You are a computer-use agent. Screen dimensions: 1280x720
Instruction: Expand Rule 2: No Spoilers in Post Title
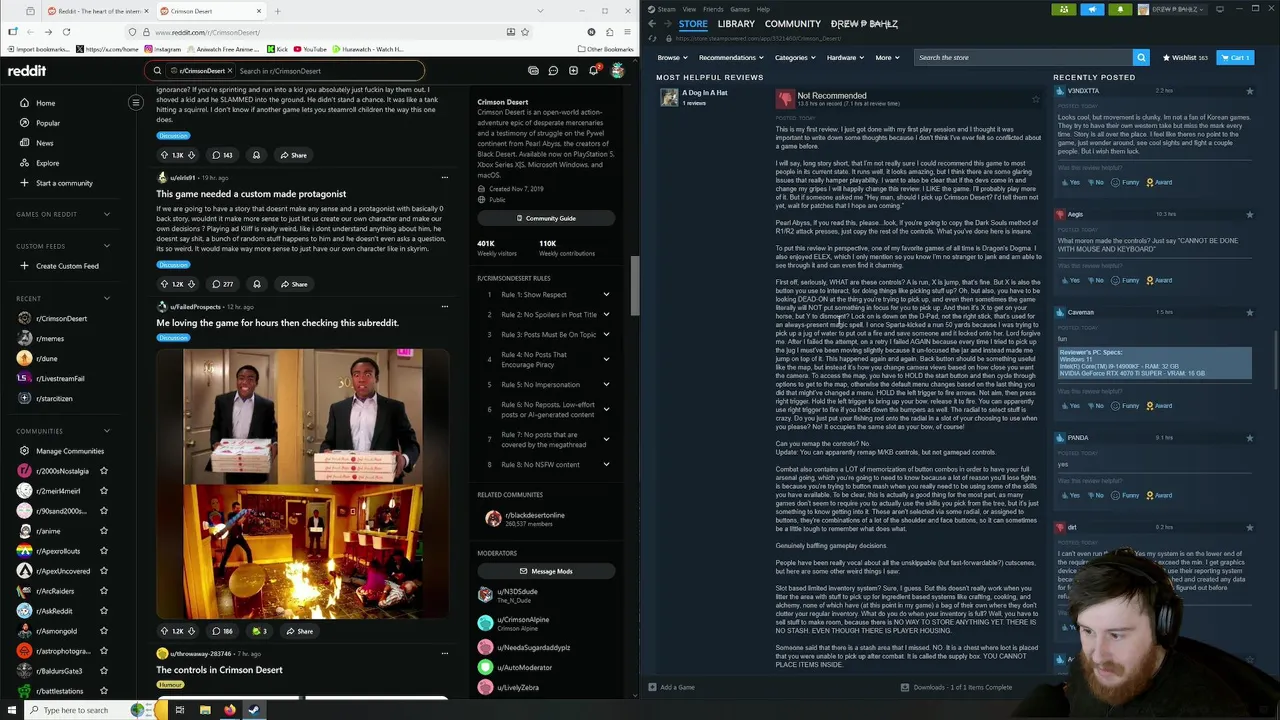(x=606, y=315)
